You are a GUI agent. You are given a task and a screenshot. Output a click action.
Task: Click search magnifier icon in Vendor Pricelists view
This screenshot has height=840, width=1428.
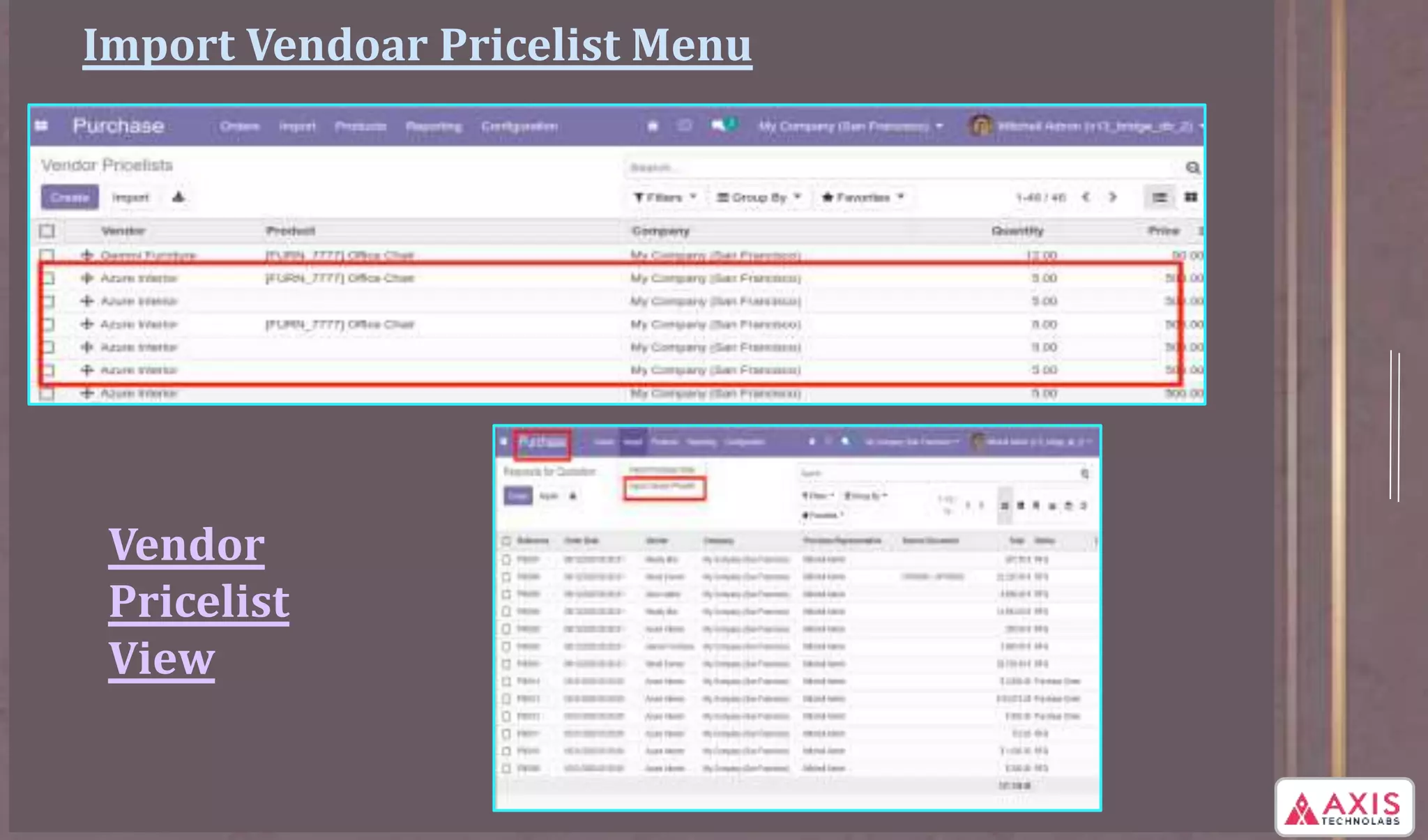[x=1192, y=167]
